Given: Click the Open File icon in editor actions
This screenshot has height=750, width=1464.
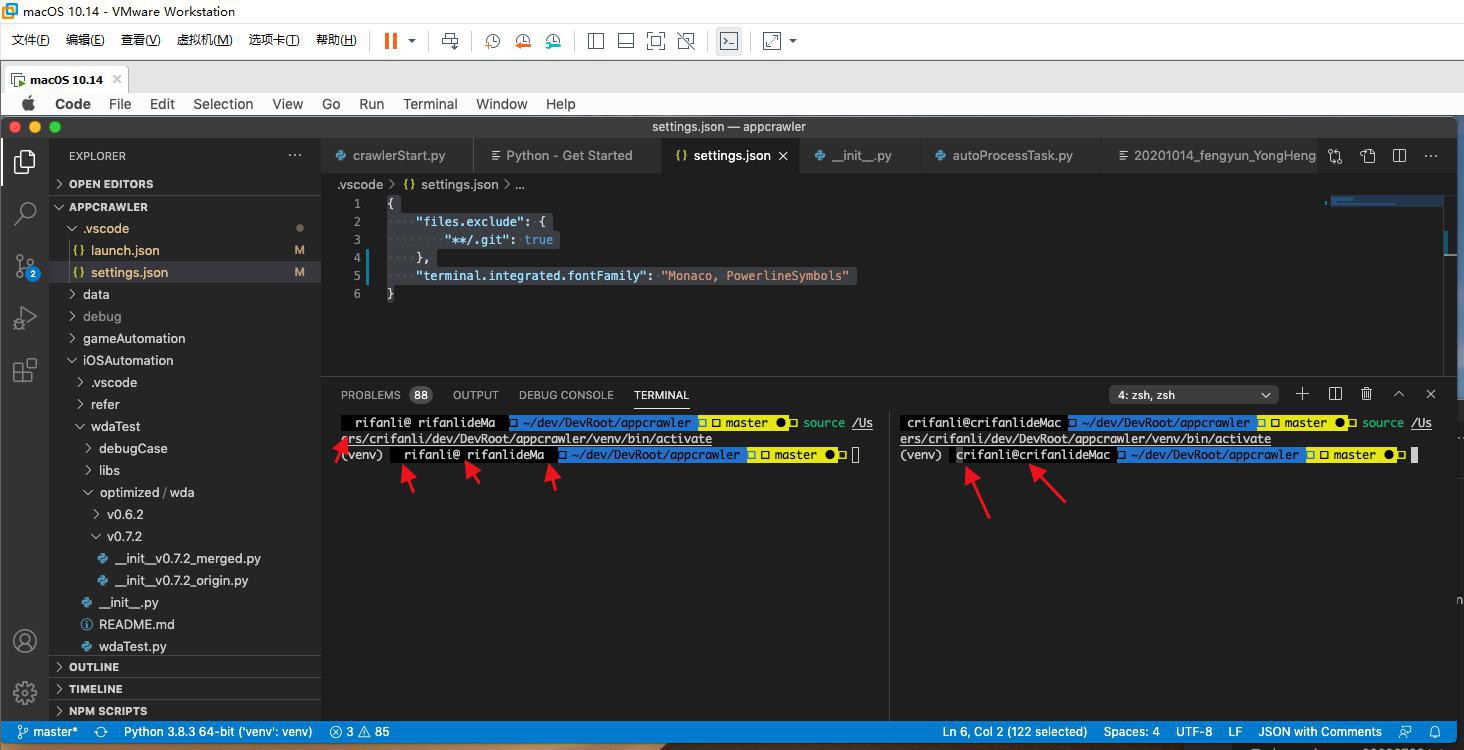Looking at the screenshot, I should [1367, 156].
